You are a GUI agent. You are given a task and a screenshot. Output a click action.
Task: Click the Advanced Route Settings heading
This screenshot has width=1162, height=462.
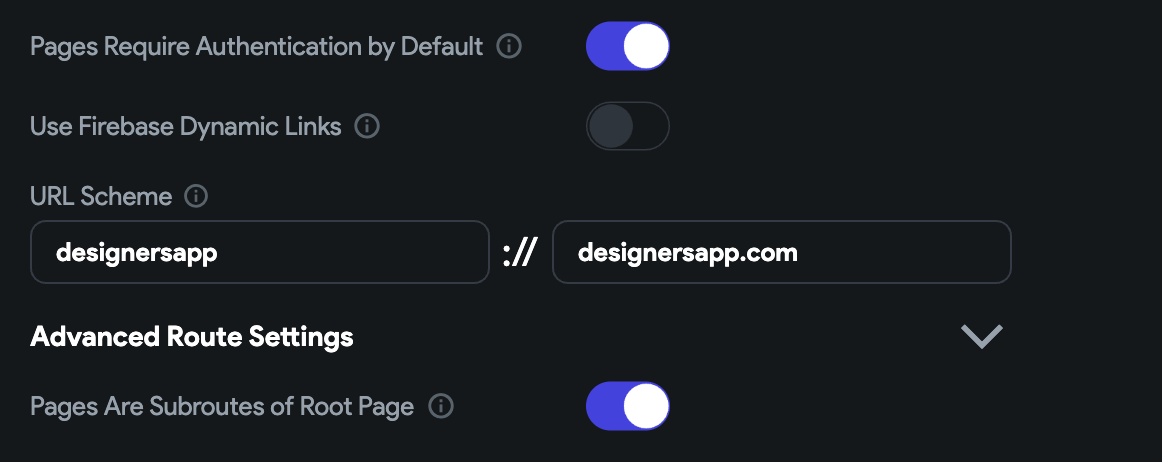click(191, 337)
